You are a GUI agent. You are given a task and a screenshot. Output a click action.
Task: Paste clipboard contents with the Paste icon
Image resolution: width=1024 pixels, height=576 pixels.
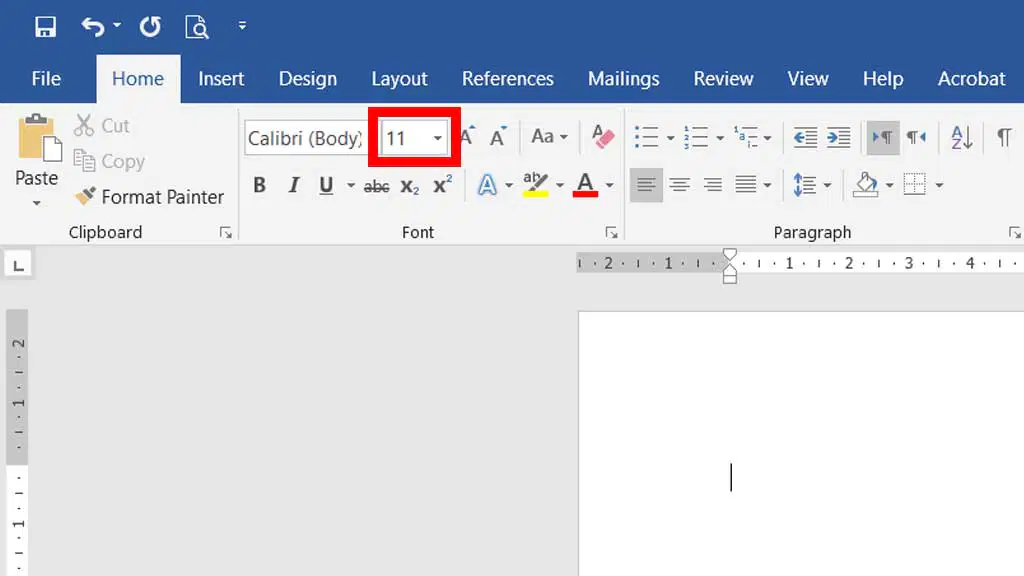pos(39,138)
